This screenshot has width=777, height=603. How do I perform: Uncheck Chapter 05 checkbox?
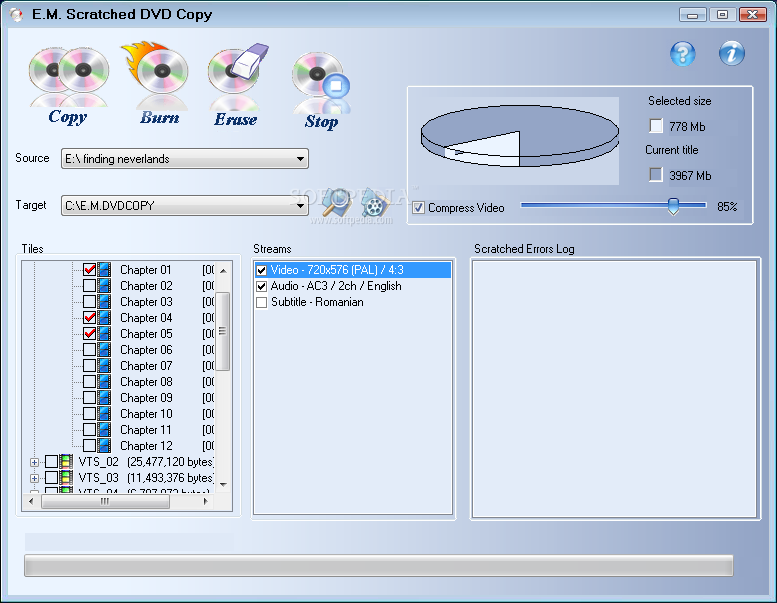(x=90, y=333)
